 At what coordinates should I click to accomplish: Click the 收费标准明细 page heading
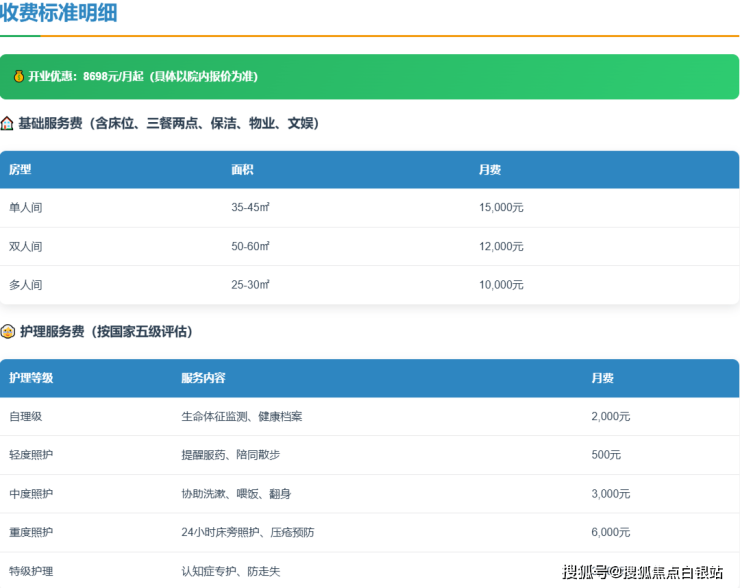[59, 13]
